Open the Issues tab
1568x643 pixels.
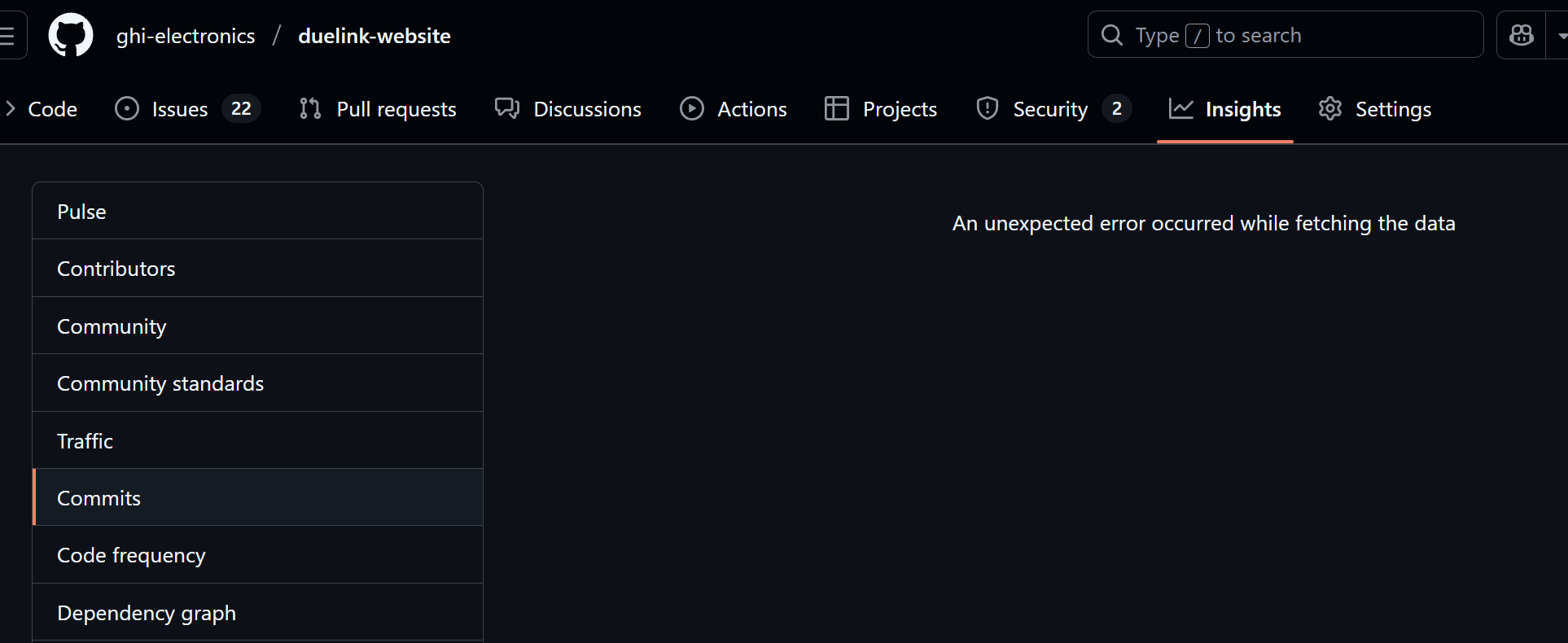tap(179, 109)
